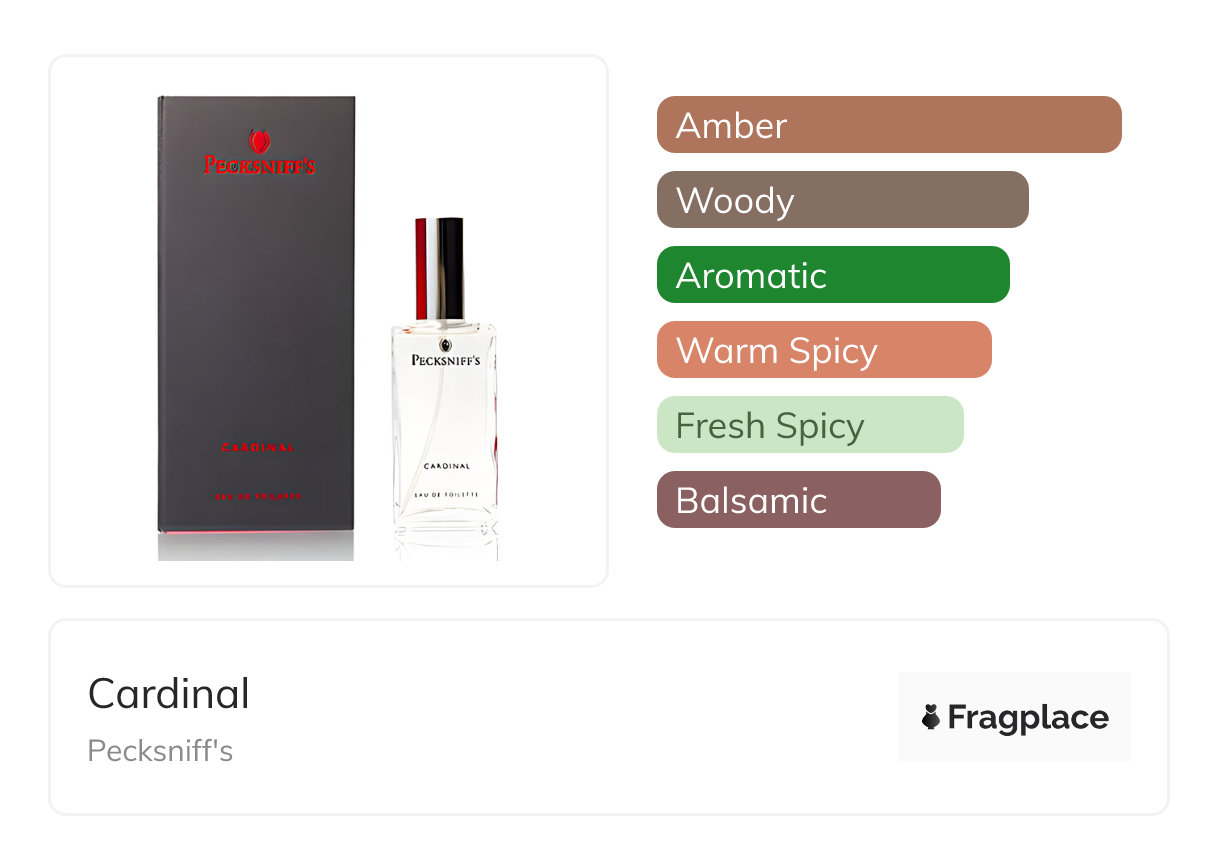Screen dimensions: 1218x864
Task: Select the green Aromatic accord bar
Action: (x=833, y=275)
